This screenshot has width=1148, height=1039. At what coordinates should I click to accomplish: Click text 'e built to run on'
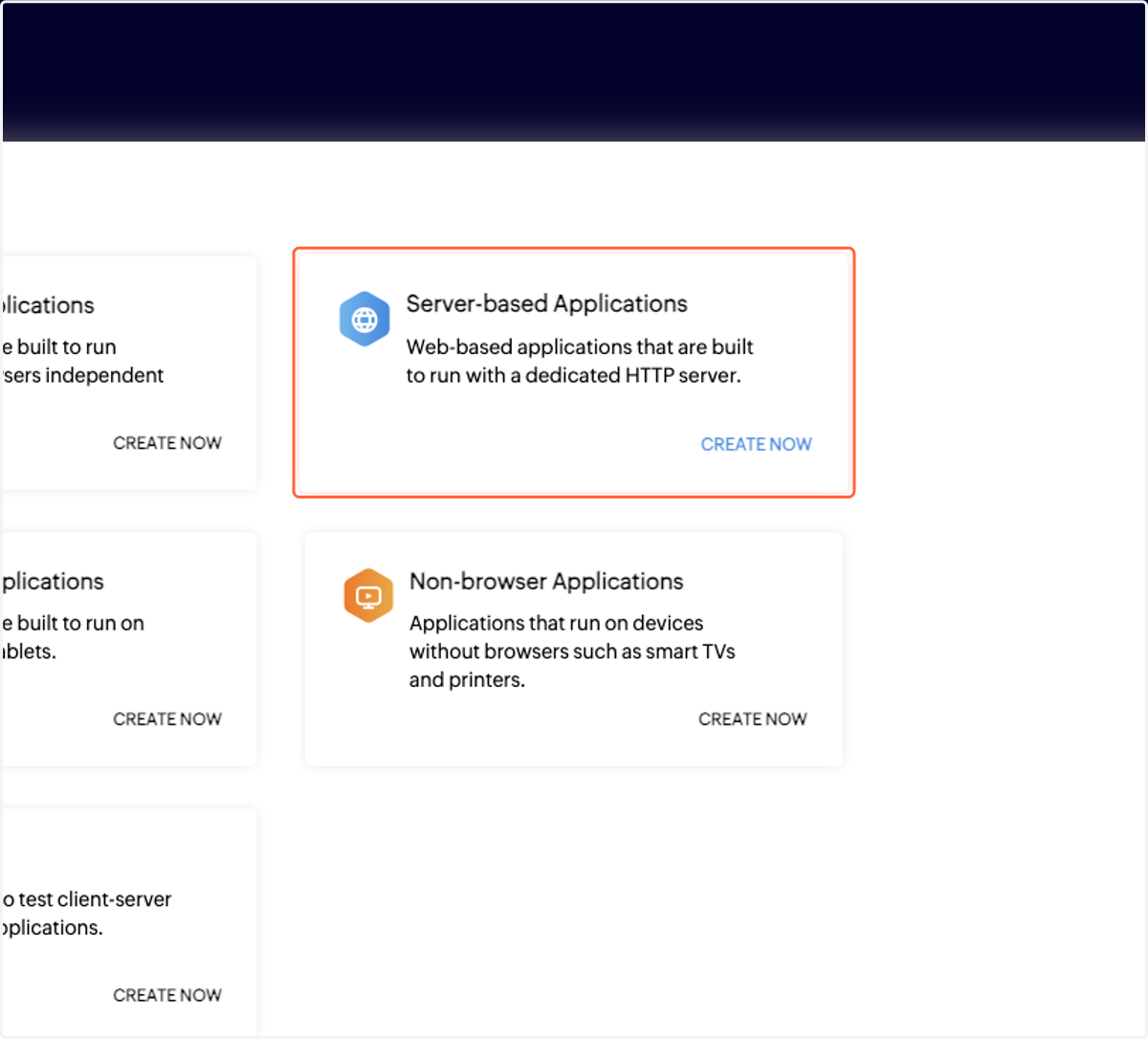[x=73, y=623]
